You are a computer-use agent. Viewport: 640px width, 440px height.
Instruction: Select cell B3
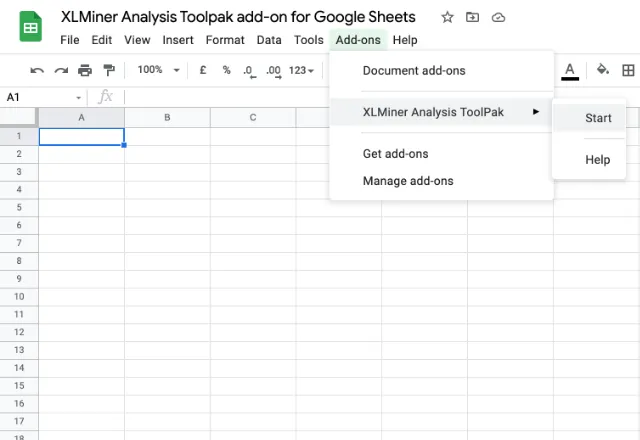coord(167,172)
